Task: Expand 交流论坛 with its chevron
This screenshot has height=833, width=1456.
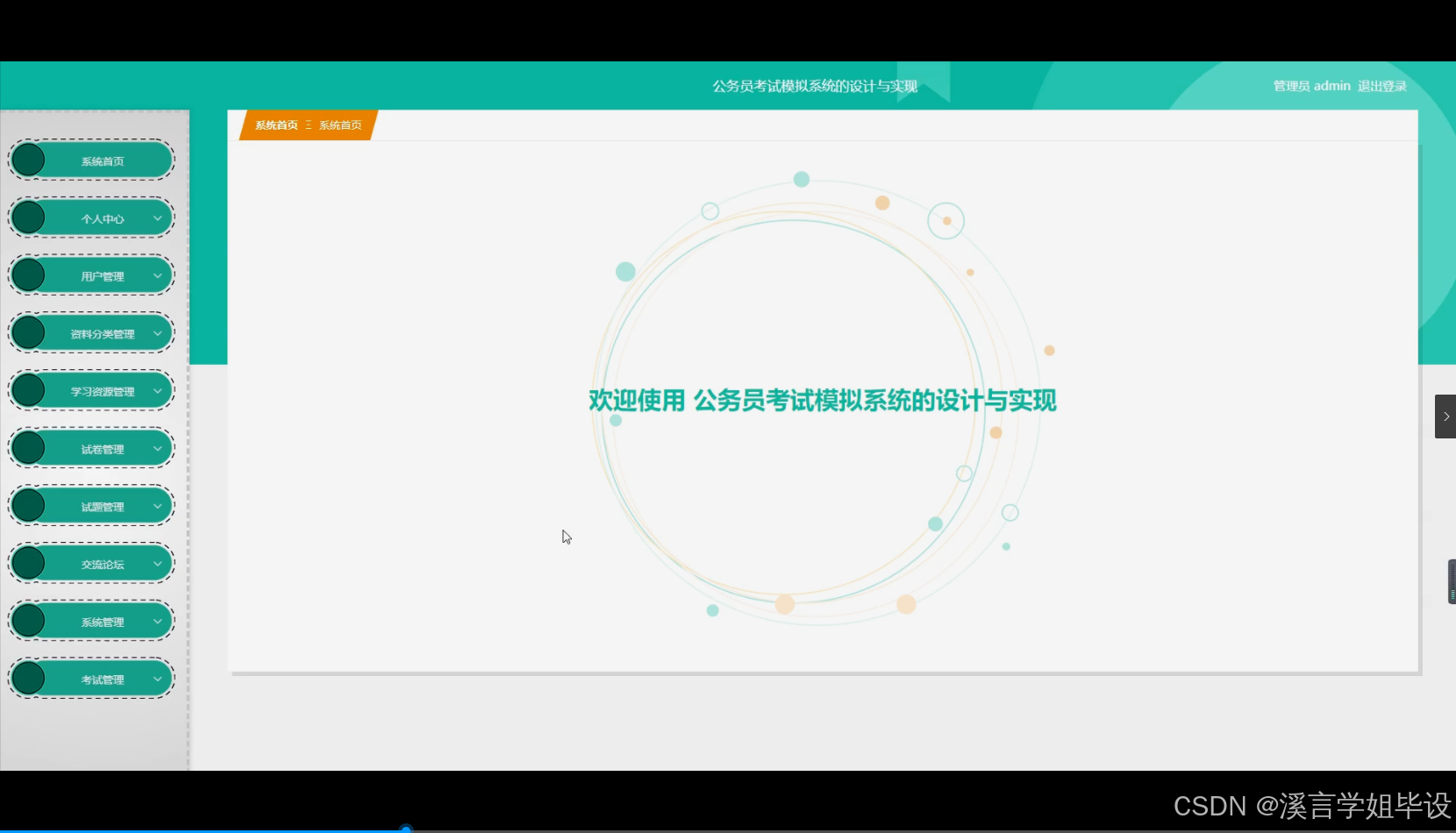Action: [158, 564]
